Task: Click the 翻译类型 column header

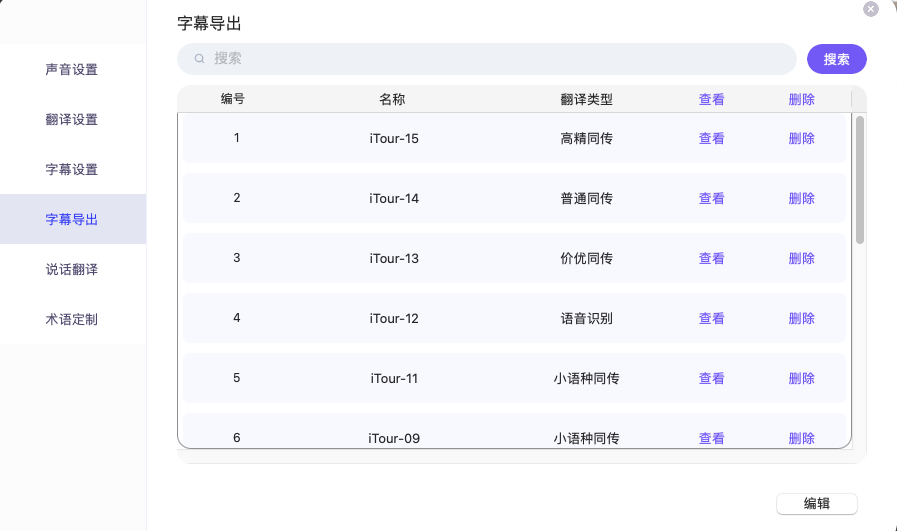Action: click(586, 100)
